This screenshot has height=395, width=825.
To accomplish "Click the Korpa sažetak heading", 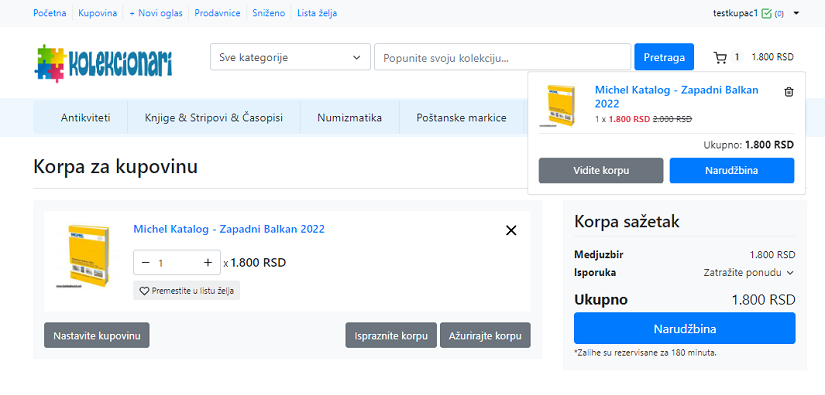I will pyautogui.click(x=627, y=222).
